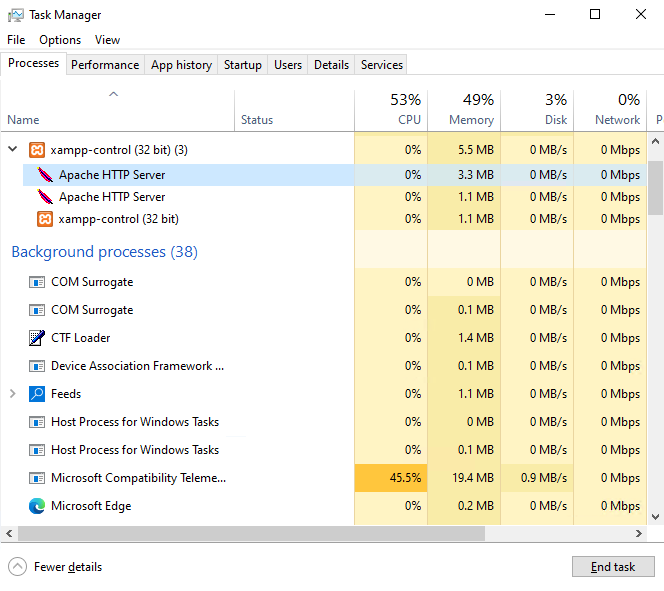The height and width of the screenshot is (591, 664).
Task: Collapse the xampp-control (32 bit) (3) group
Action: point(13,149)
